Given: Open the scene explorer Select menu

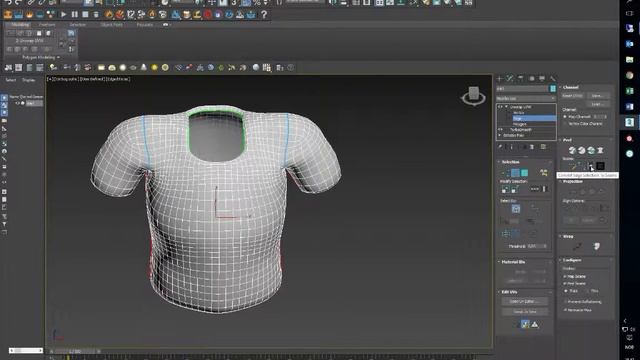Looking at the screenshot, I should tap(11, 80).
